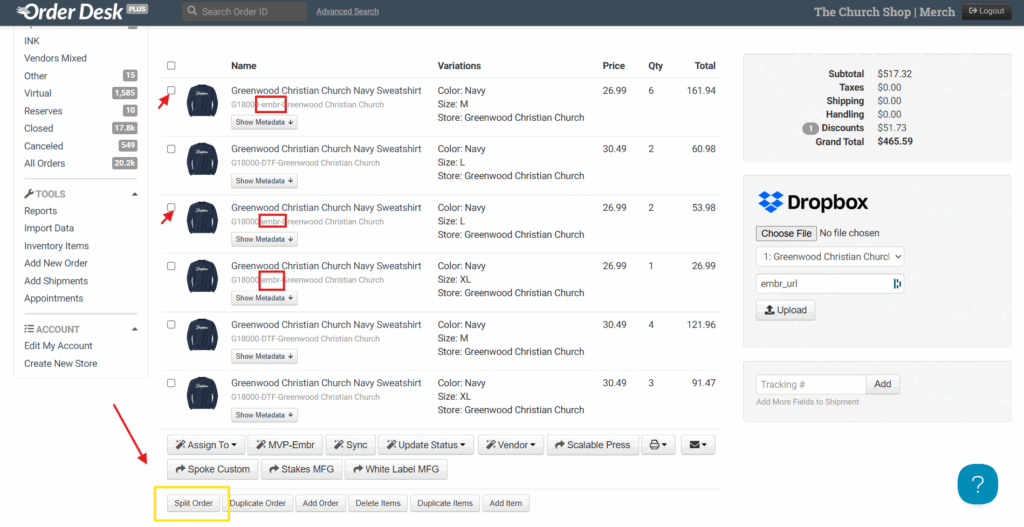Open the Greenwood Christian Church item selector

click(830, 256)
